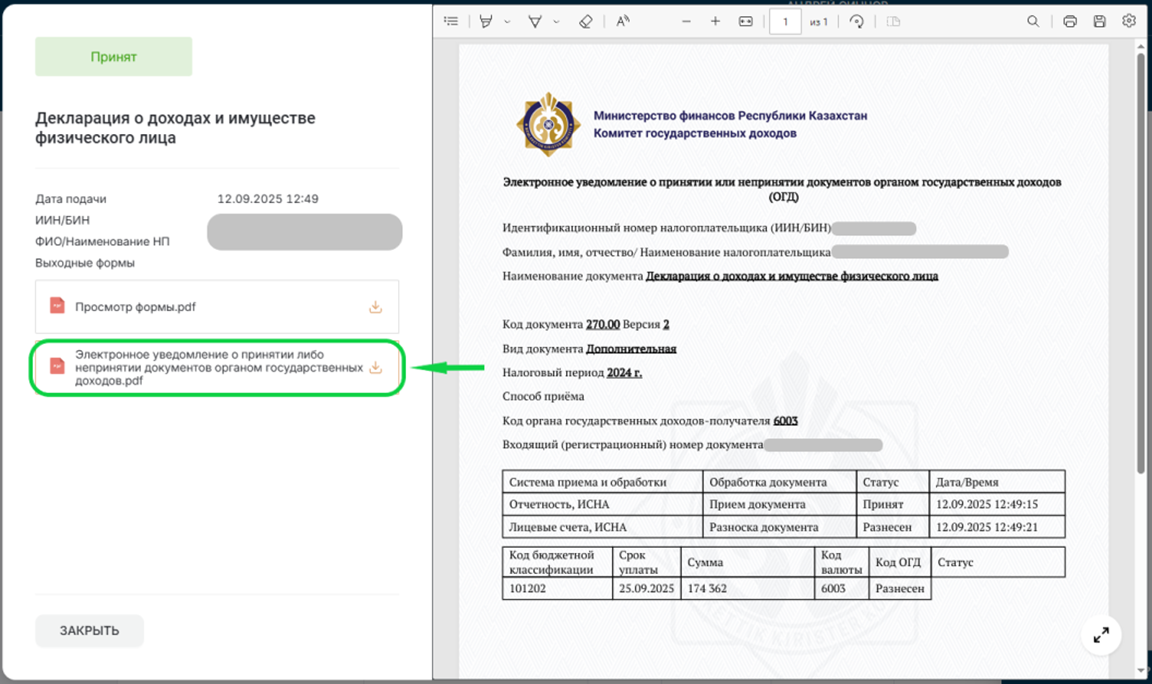
Task: Click the Принят status badge
Action: coord(114,57)
